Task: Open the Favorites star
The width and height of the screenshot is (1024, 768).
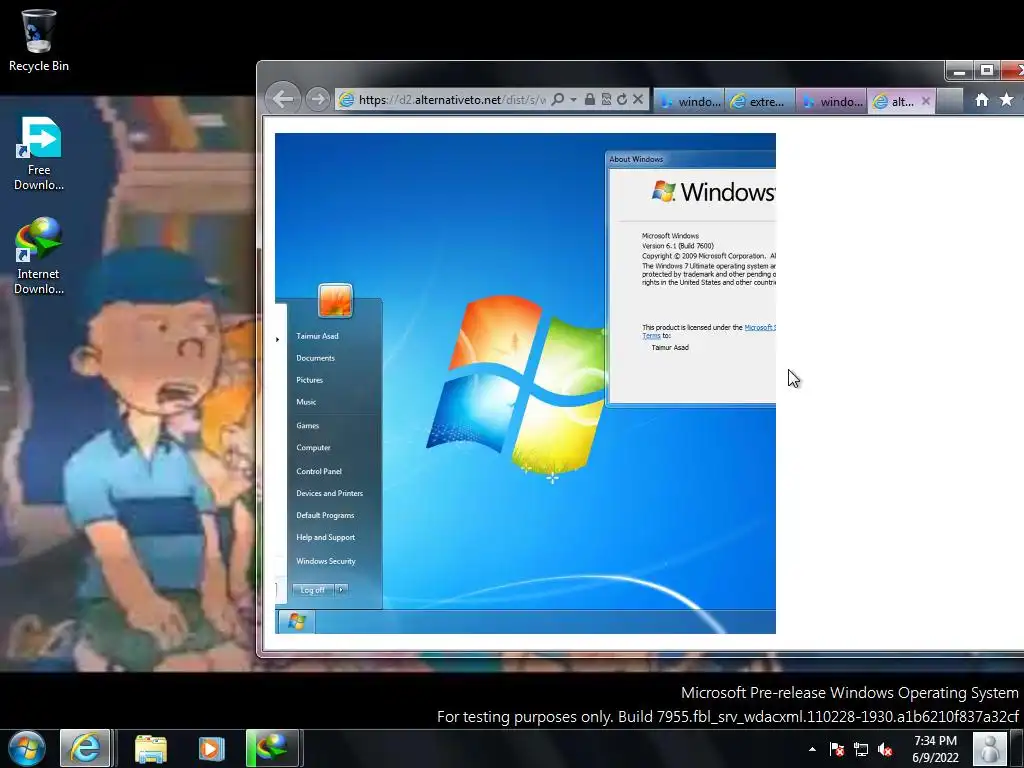Action: (1006, 100)
